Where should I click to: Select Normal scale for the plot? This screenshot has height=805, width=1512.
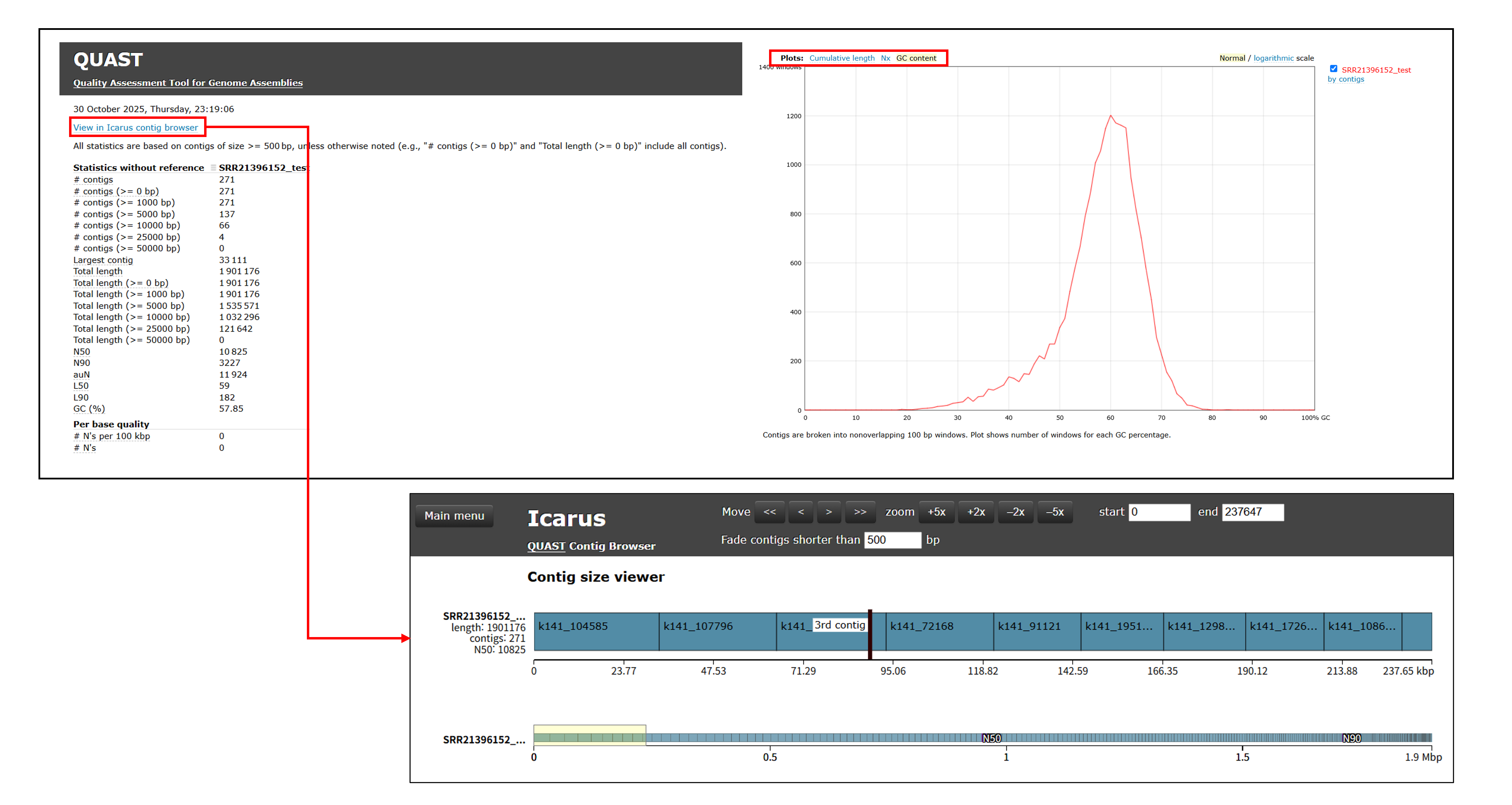pyautogui.click(x=1232, y=58)
